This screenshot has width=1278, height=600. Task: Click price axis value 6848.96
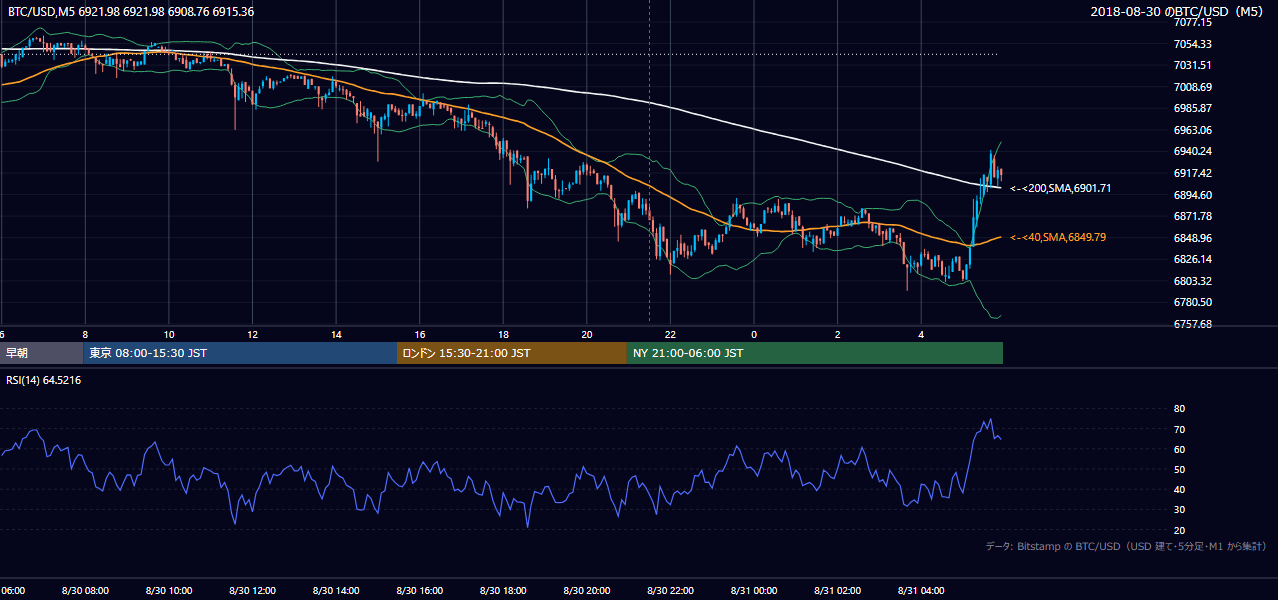coord(1193,238)
